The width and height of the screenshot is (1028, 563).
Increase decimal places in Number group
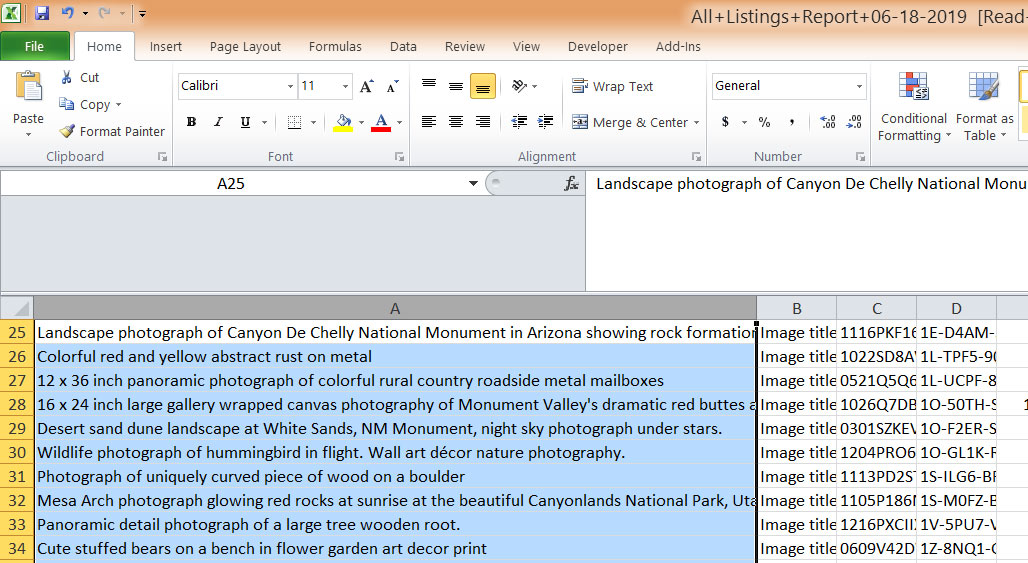(x=827, y=122)
